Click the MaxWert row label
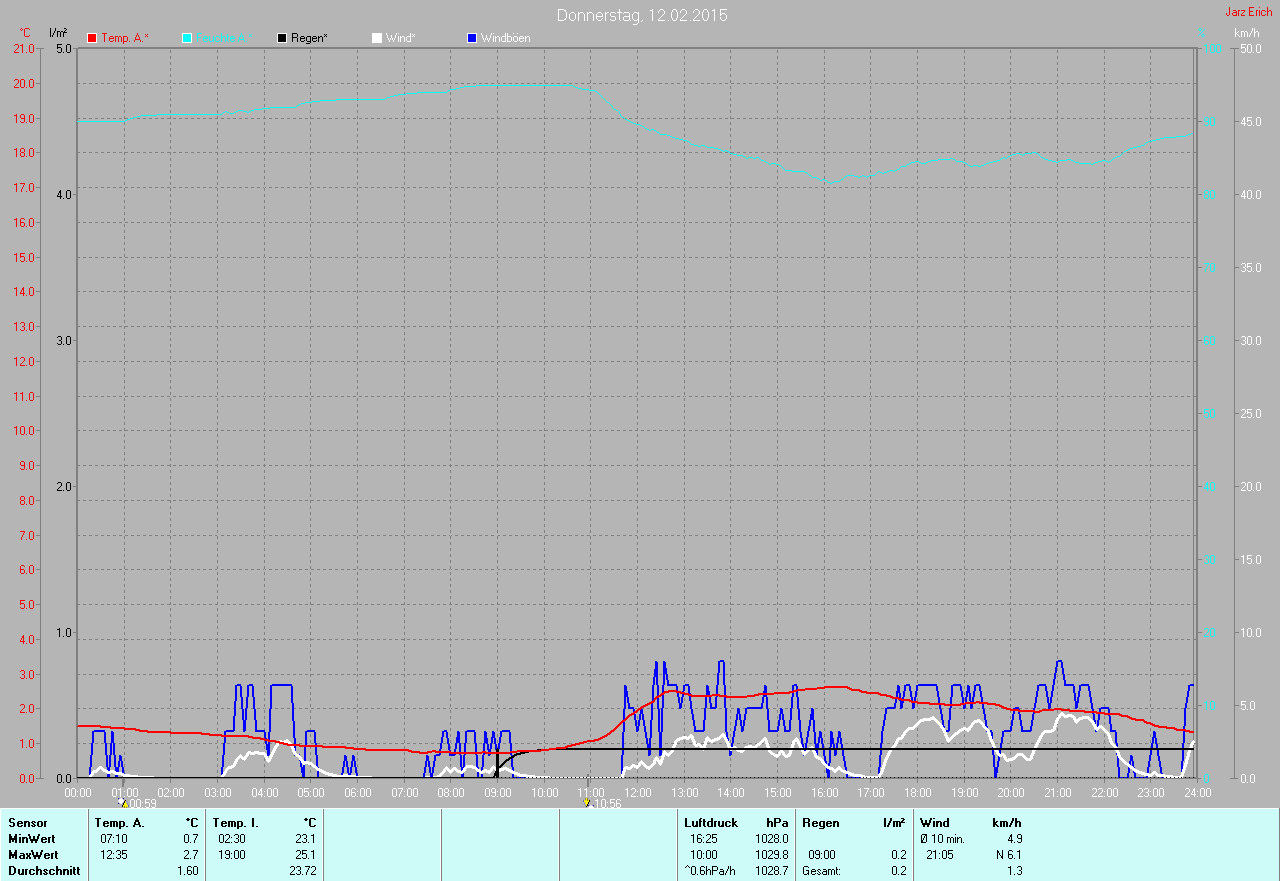Screen dimensions: 1280x881 click(33, 855)
